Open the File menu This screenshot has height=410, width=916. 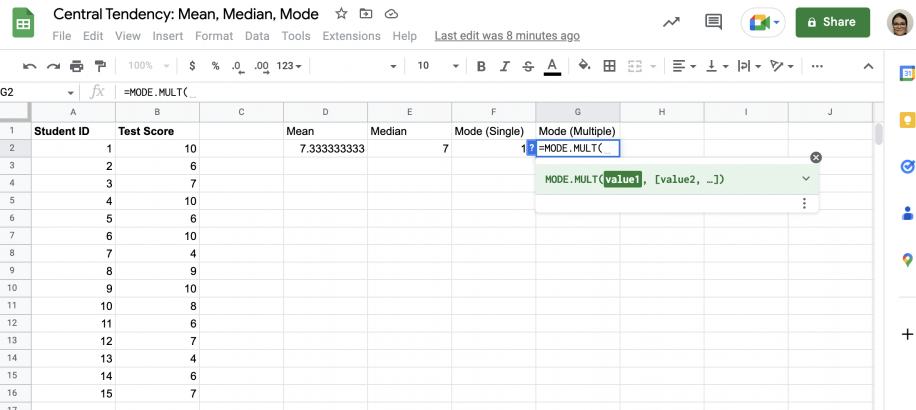[61, 36]
